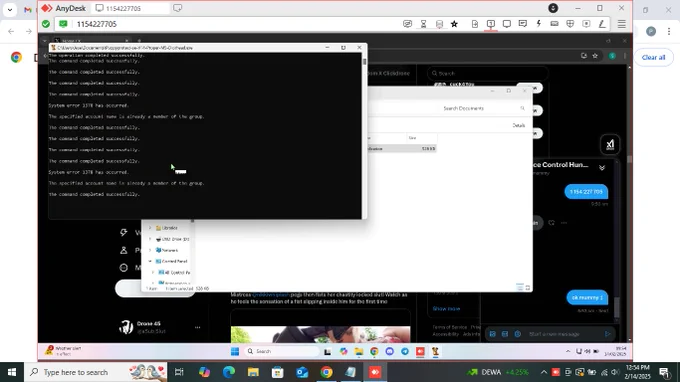Open File Explorer from local taskbar
Screen dimensions: 680x382
pyautogui.click(x=253, y=372)
